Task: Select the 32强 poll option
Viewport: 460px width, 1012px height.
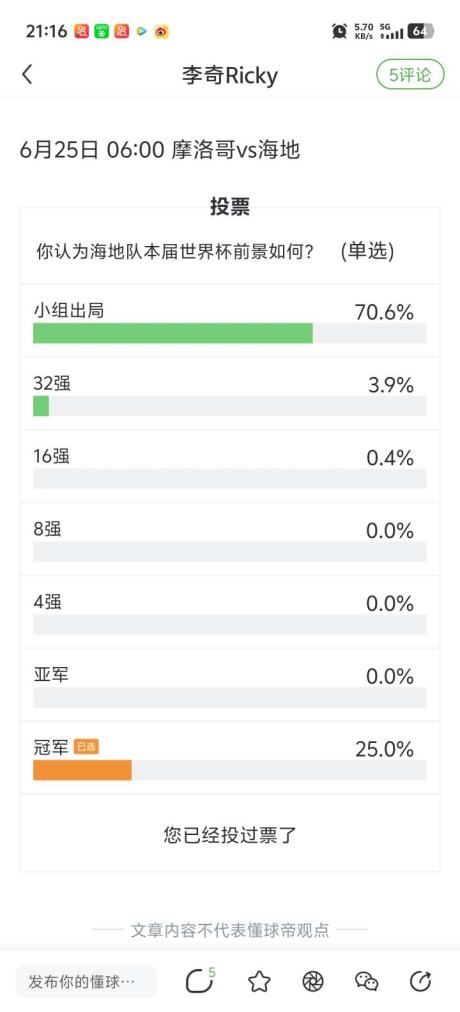Action: click(x=230, y=394)
